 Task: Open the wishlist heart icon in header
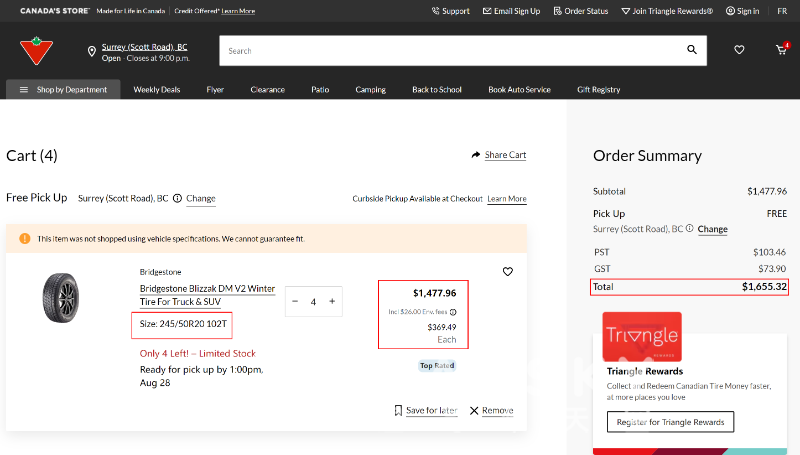(x=739, y=50)
